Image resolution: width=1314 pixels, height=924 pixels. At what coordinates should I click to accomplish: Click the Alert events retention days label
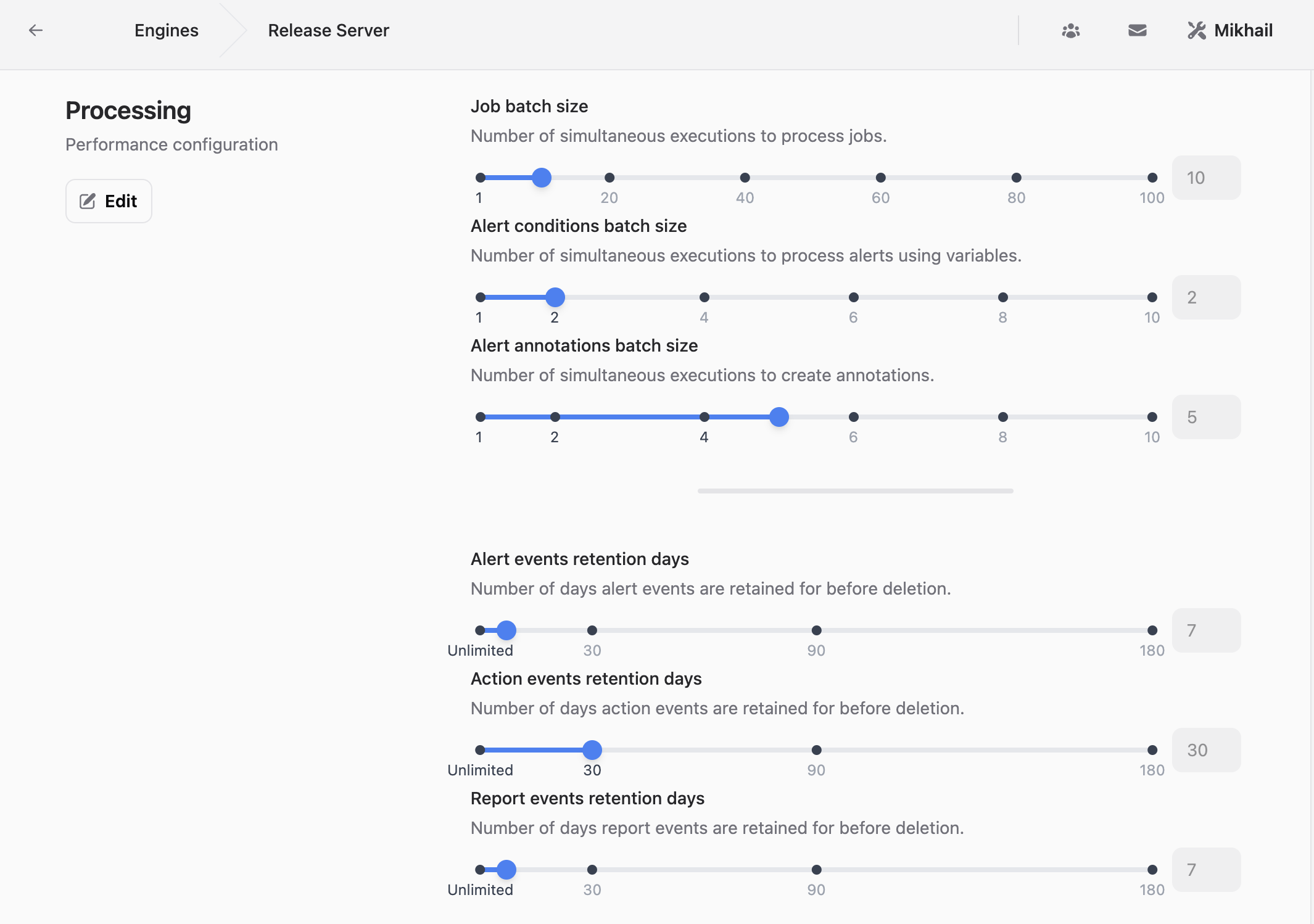pyautogui.click(x=580, y=559)
